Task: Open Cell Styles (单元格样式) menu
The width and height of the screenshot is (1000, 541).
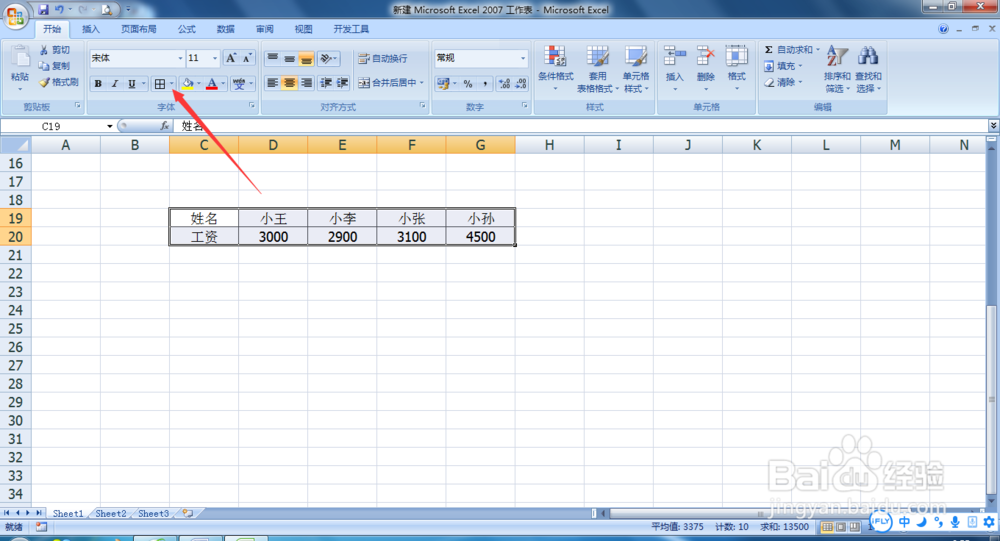Action: tap(636, 69)
